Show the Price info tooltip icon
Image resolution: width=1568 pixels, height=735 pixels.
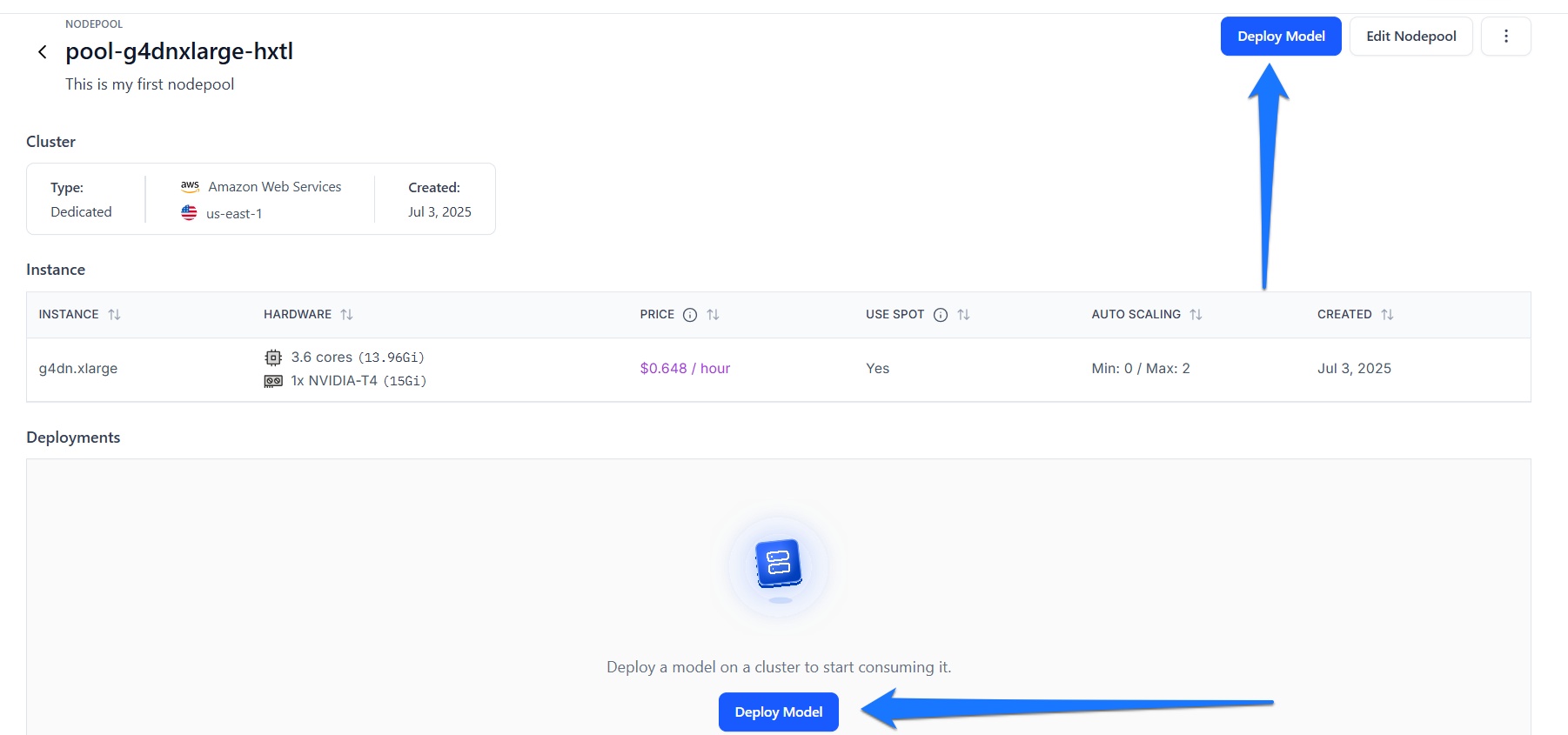690,315
